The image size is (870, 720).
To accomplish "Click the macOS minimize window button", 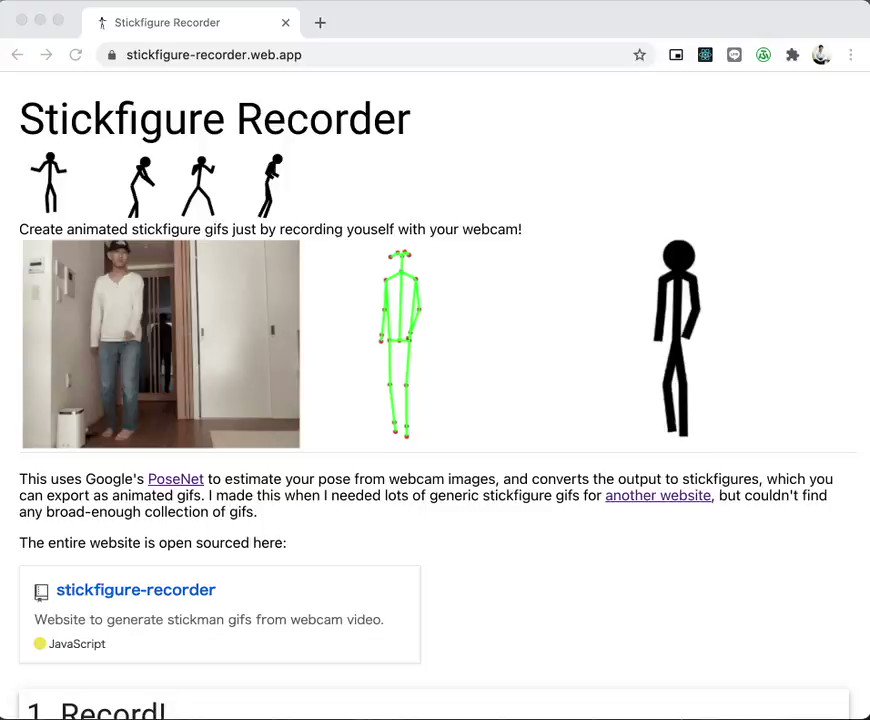I will (40, 20).
